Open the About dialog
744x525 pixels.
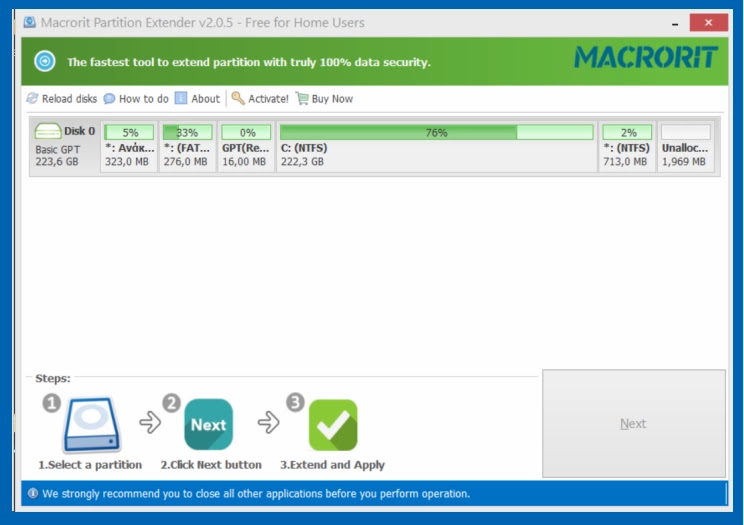click(197, 98)
